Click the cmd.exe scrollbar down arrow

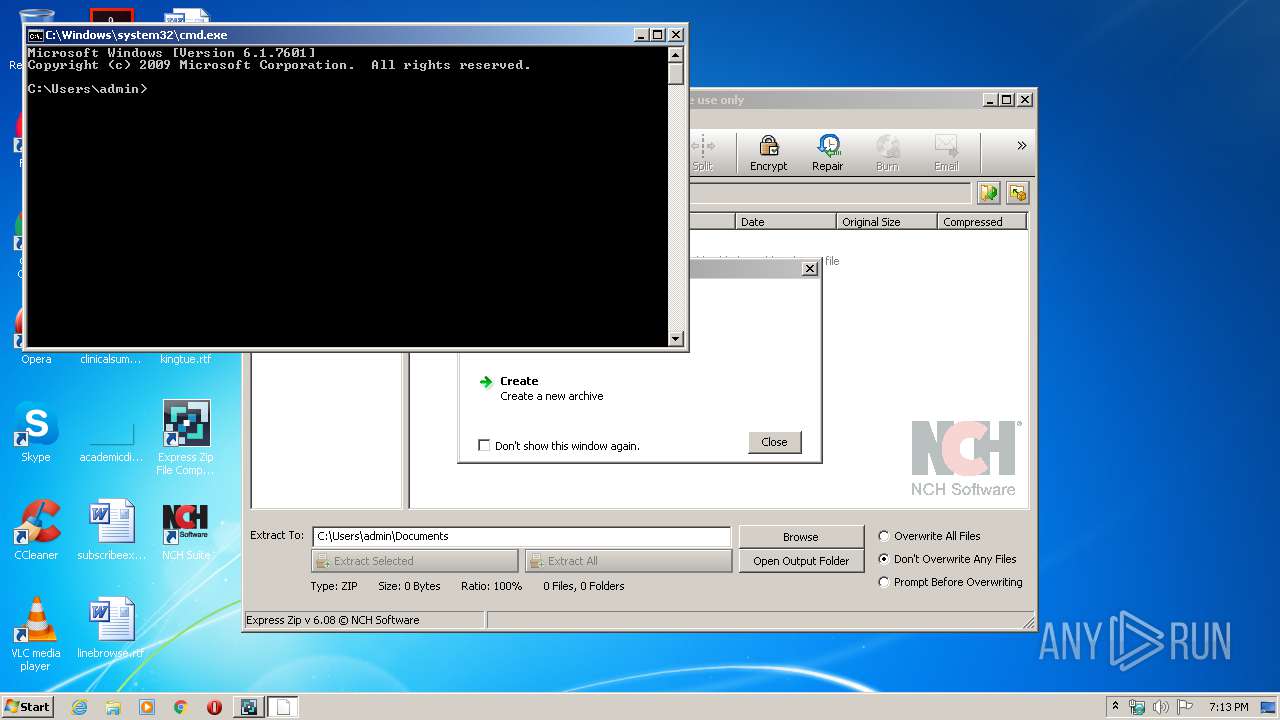(x=676, y=339)
